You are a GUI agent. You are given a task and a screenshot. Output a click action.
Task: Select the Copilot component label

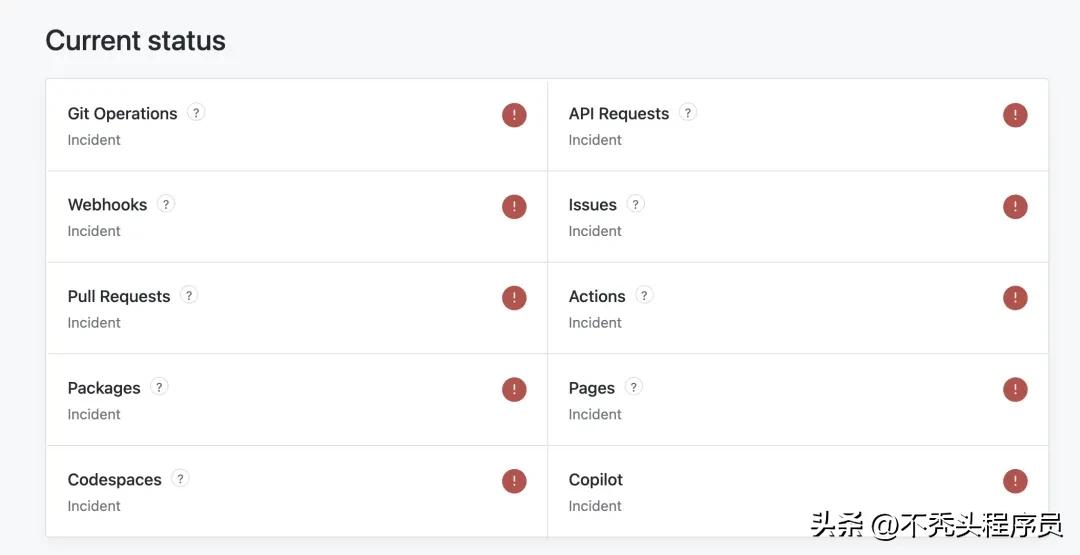pyautogui.click(x=596, y=480)
